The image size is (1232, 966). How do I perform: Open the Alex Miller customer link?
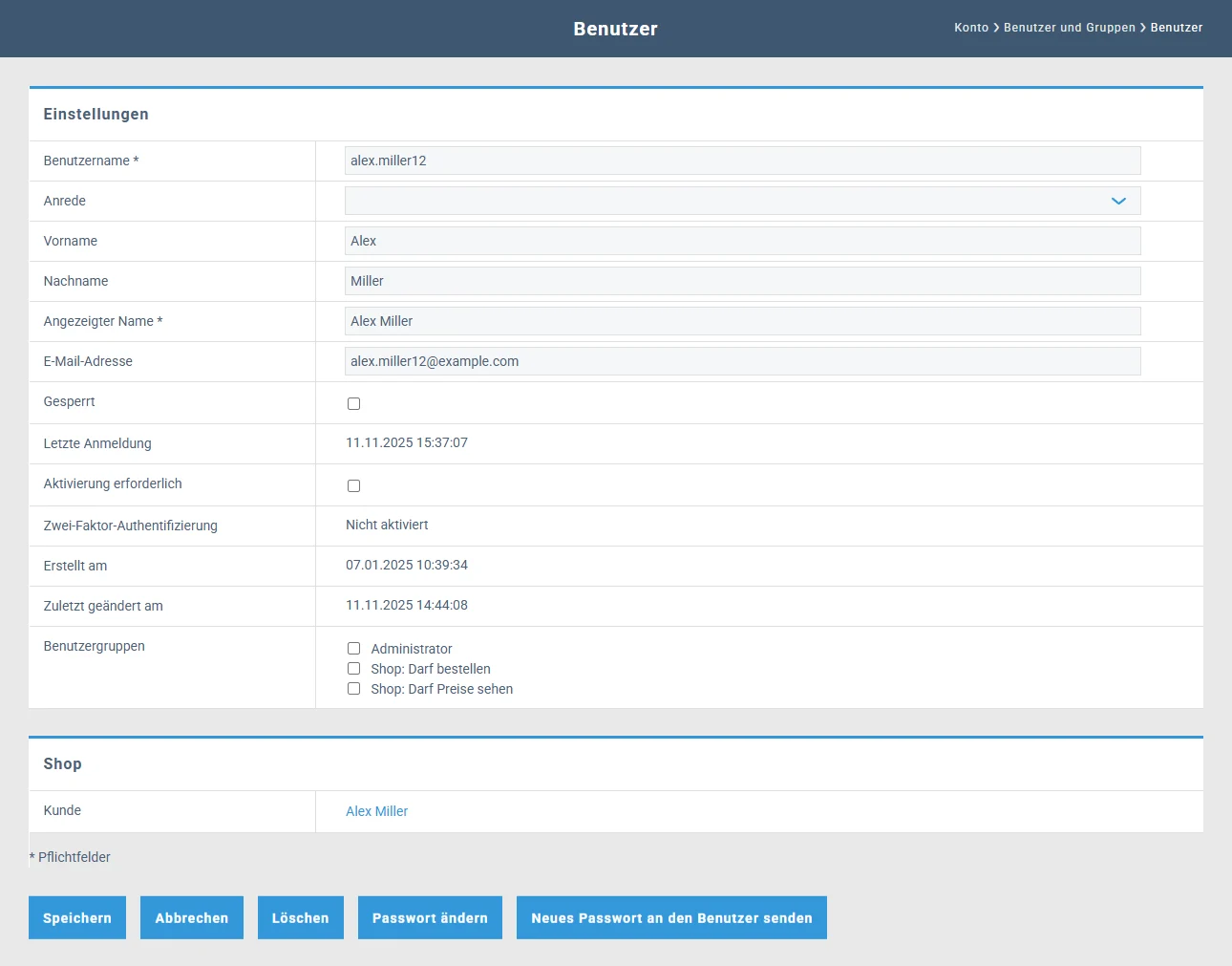pyautogui.click(x=376, y=811)
